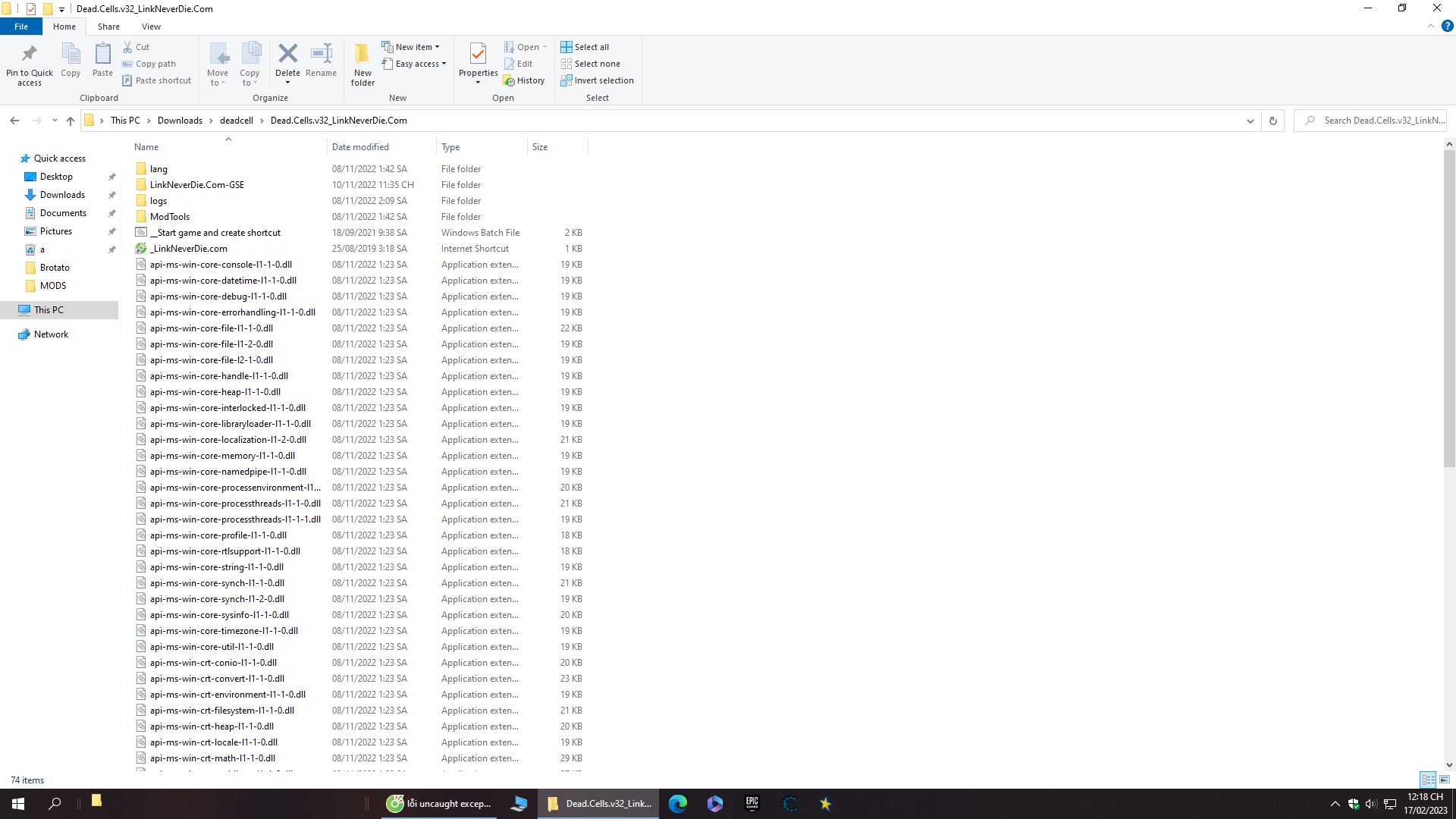Click the Rename ribbon icon

click(322, 54)
